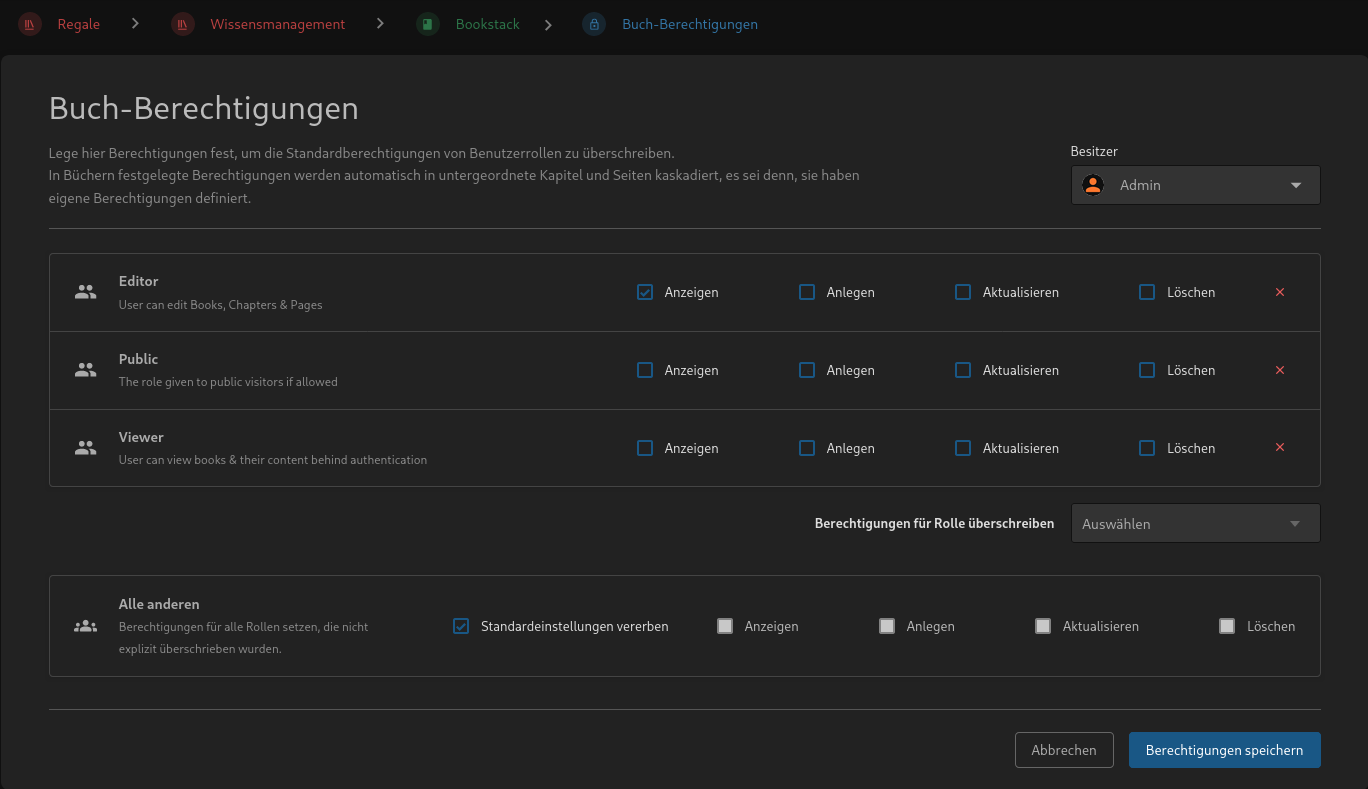This screenshot has height=789, width=1368.
Task: Click the Editor role group icon
Action: click(x=86, y=292)
